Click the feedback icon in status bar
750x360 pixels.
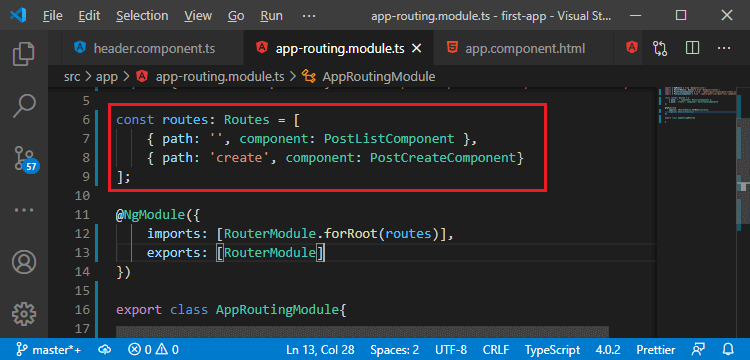[699, 349]
